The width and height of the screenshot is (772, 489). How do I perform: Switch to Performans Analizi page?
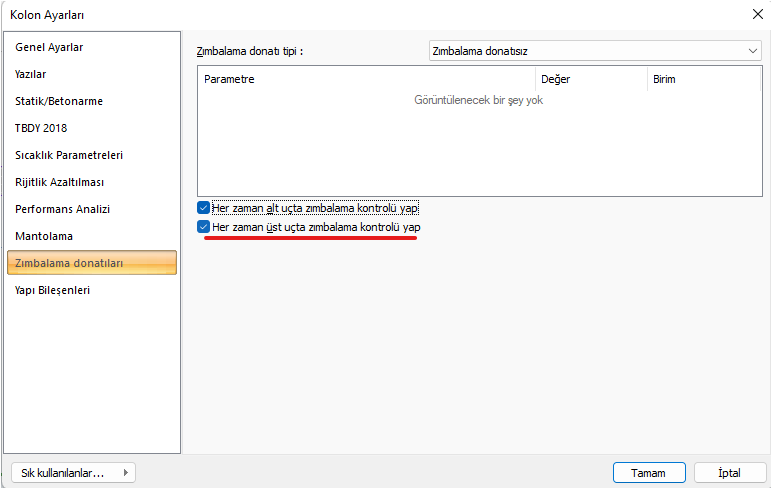point(62,209)
